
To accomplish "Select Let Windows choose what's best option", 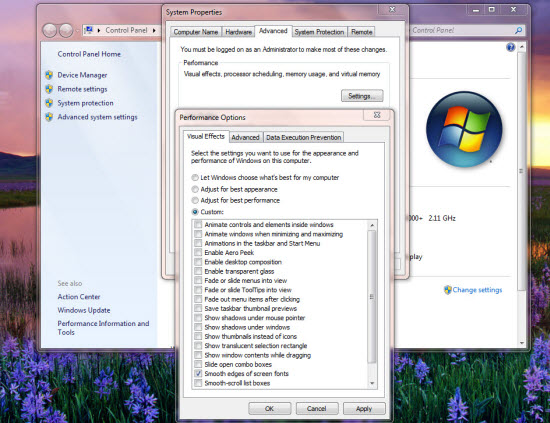I will click(195, 177).
